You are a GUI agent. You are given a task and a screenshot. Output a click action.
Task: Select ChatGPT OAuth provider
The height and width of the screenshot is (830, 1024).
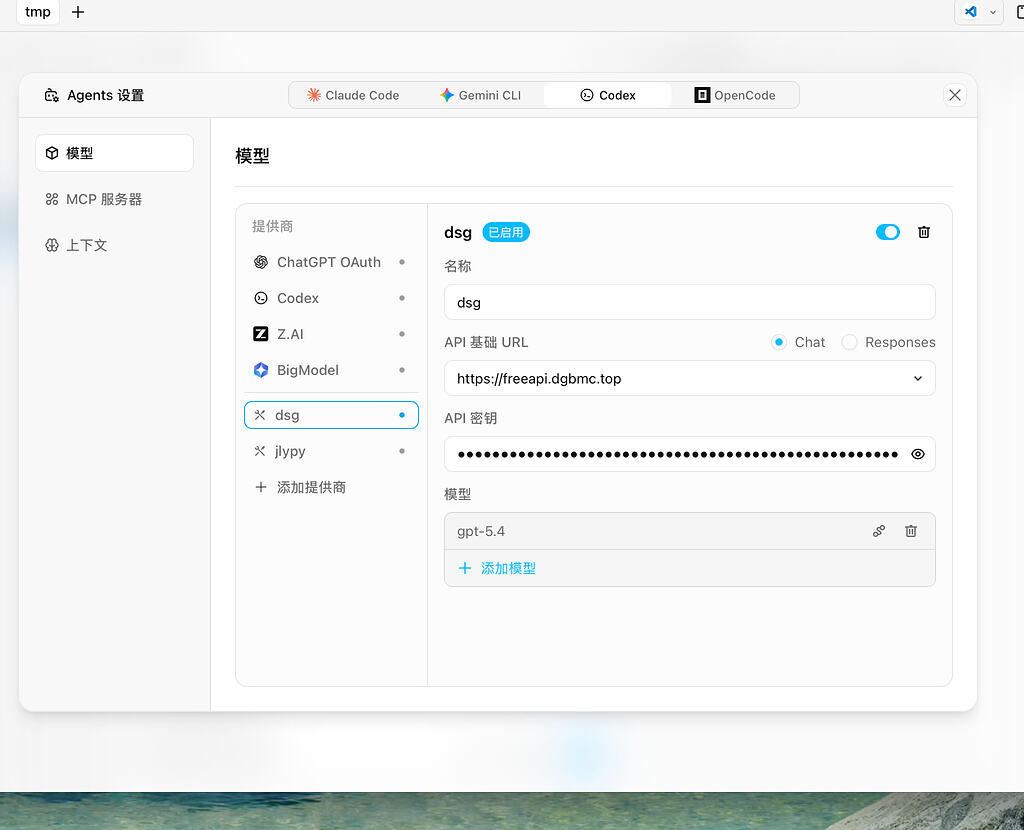(x=331, y=262)
